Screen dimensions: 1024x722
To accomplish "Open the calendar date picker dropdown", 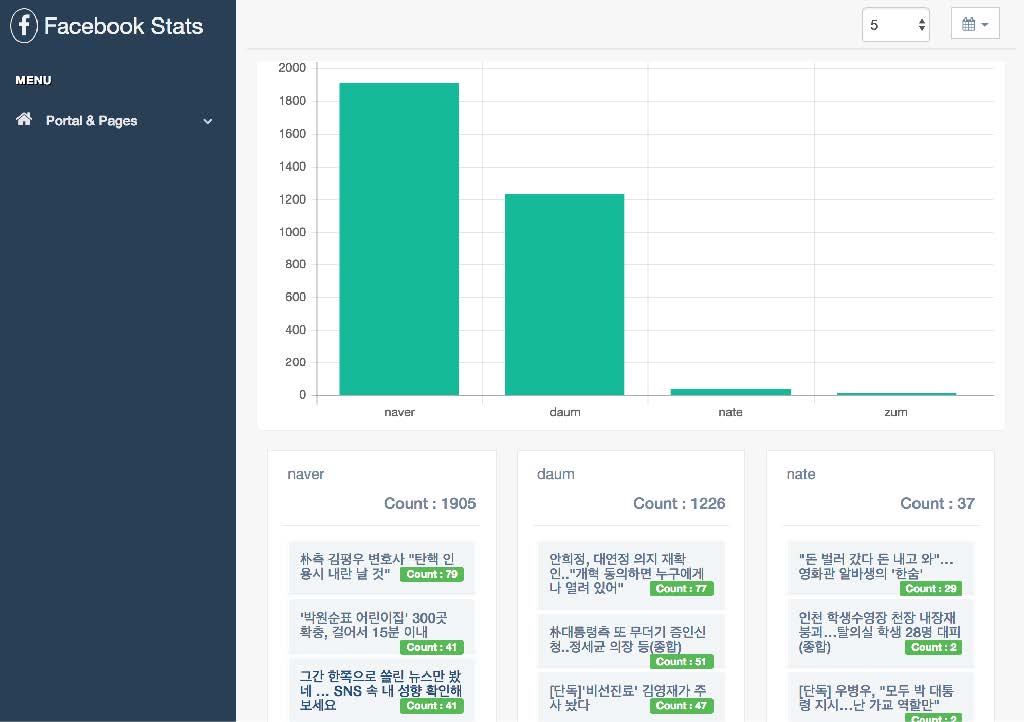I will tap(975, 24).
